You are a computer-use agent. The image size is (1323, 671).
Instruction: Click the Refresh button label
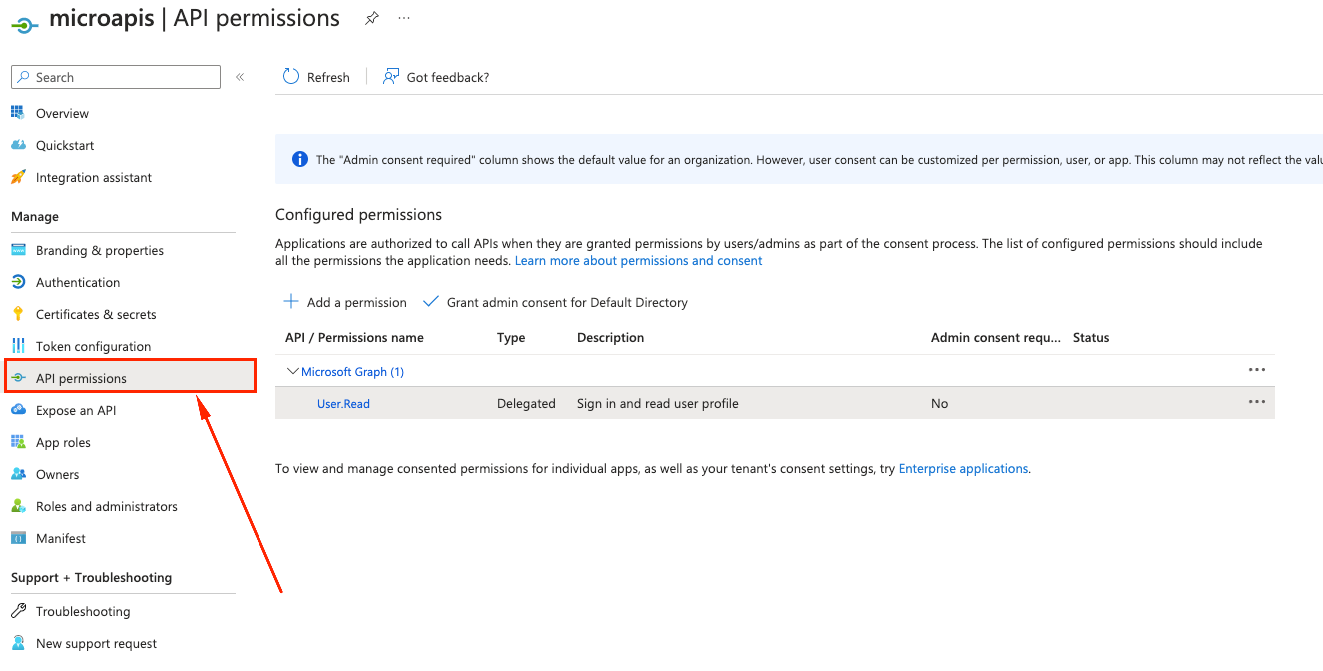coord(328,77)
